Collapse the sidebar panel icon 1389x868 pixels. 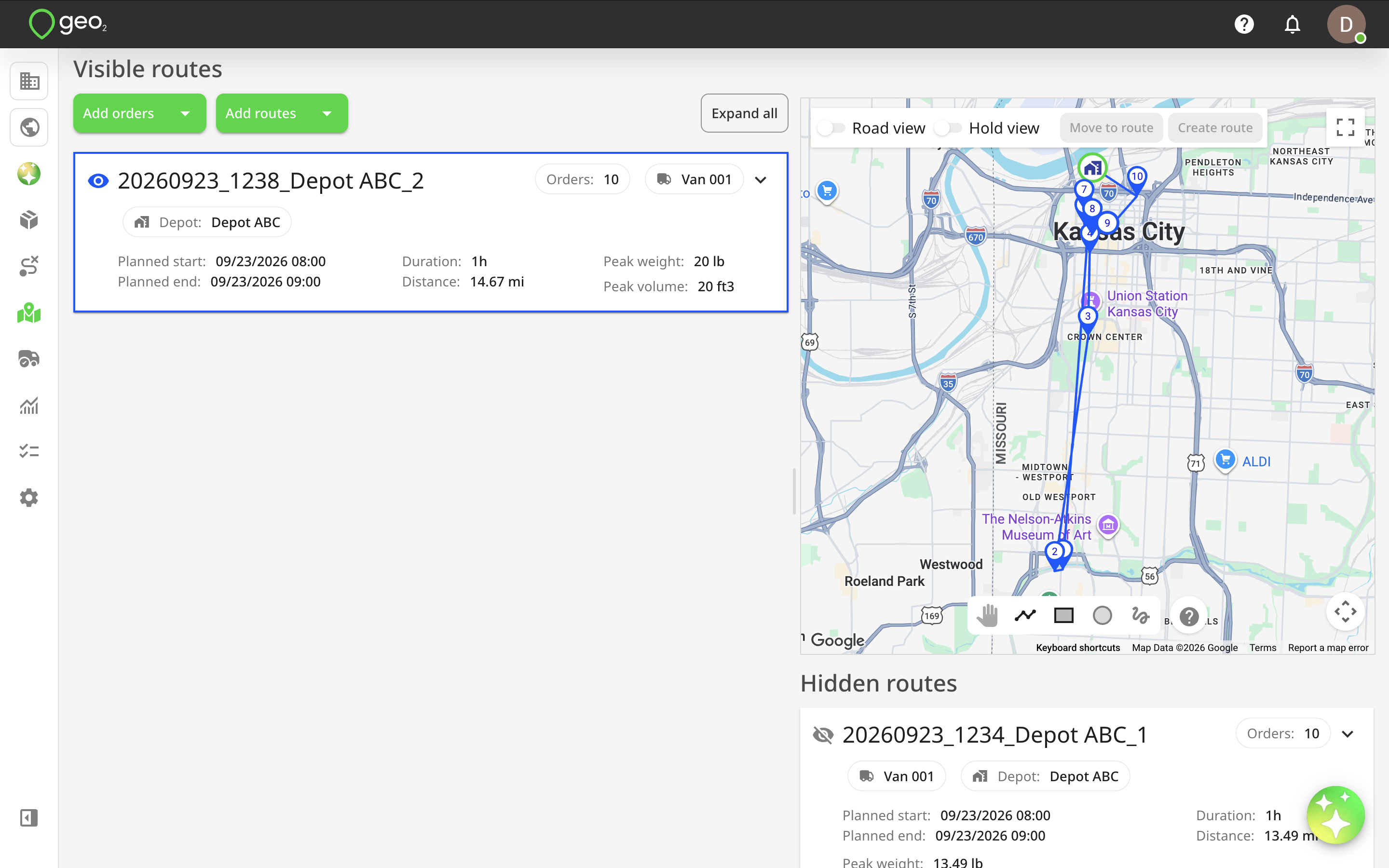point(29,817)
